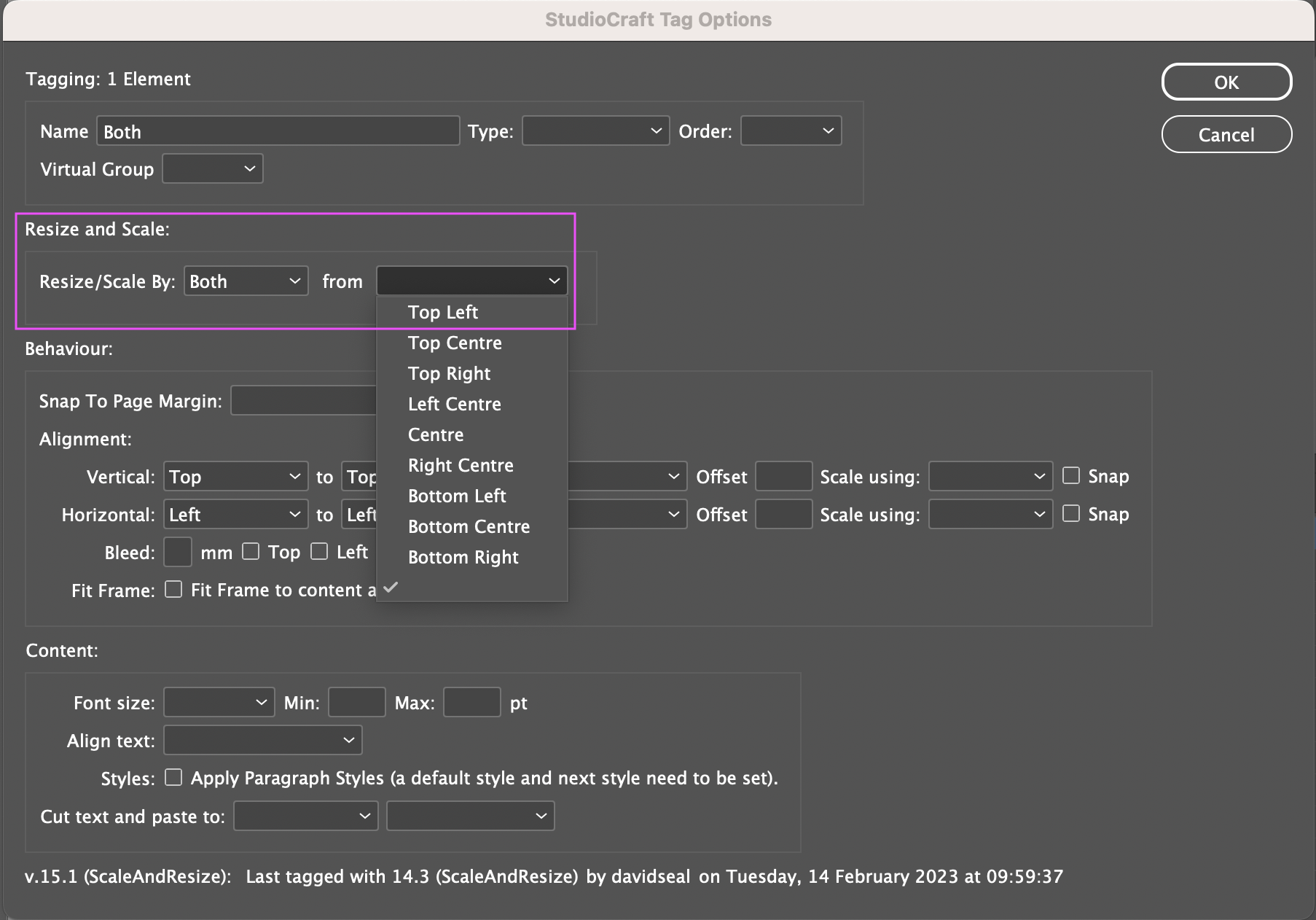1316x920 pixels.
Task: Click the Name field containing Both
Action: pos(278,131)
